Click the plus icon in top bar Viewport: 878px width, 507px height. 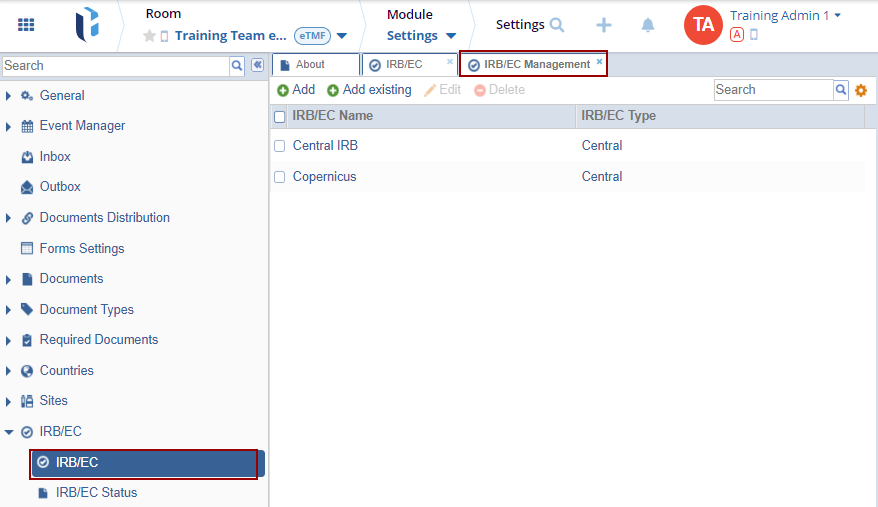click(x=604, y=25)
